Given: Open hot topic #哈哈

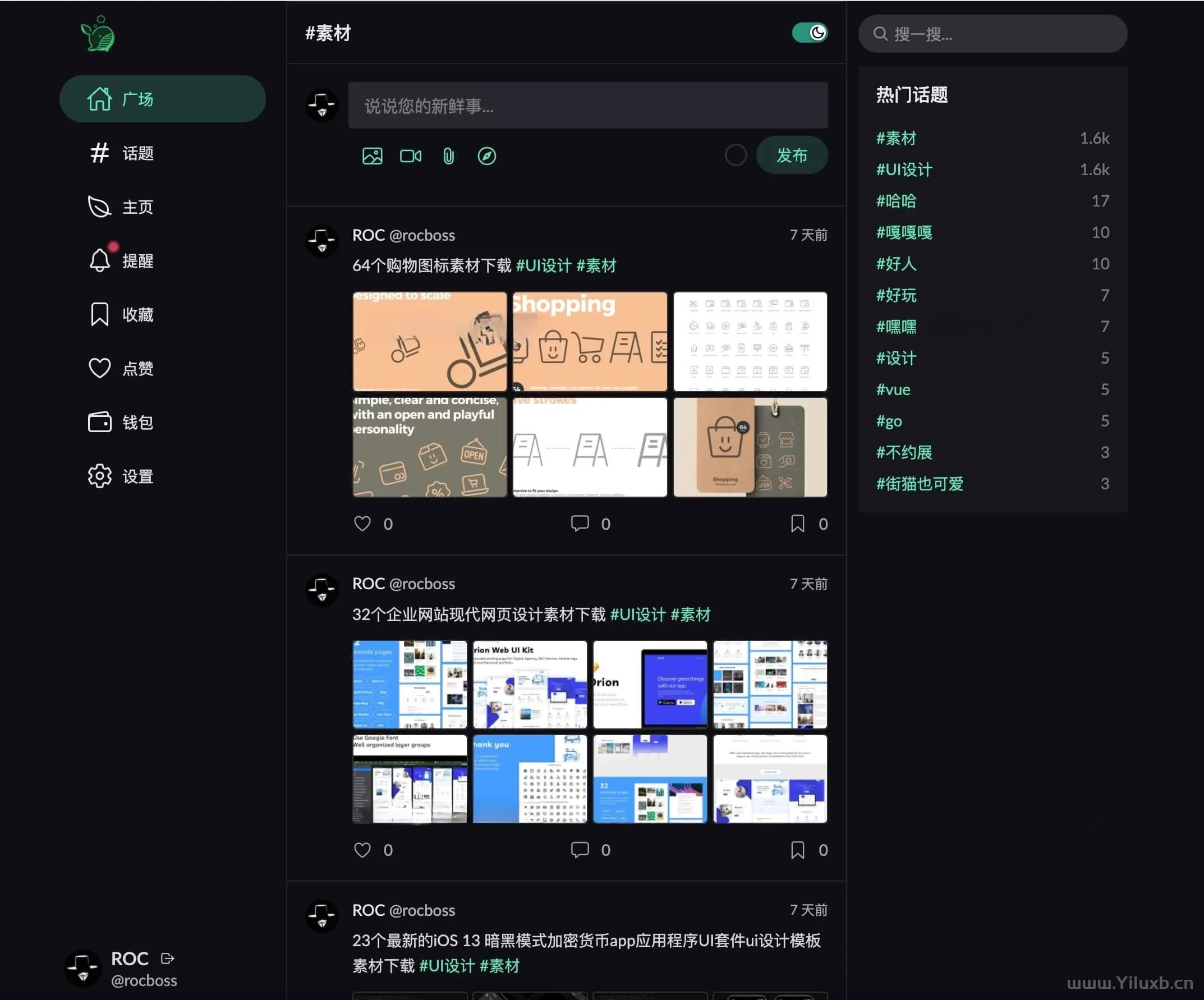Looking at the screenshot, I should coord(896,201).
